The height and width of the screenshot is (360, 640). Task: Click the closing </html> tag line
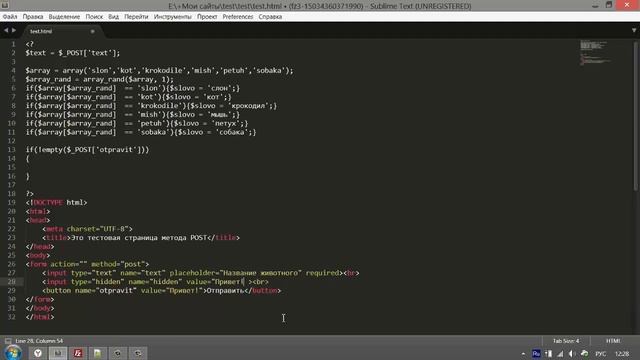40,317
